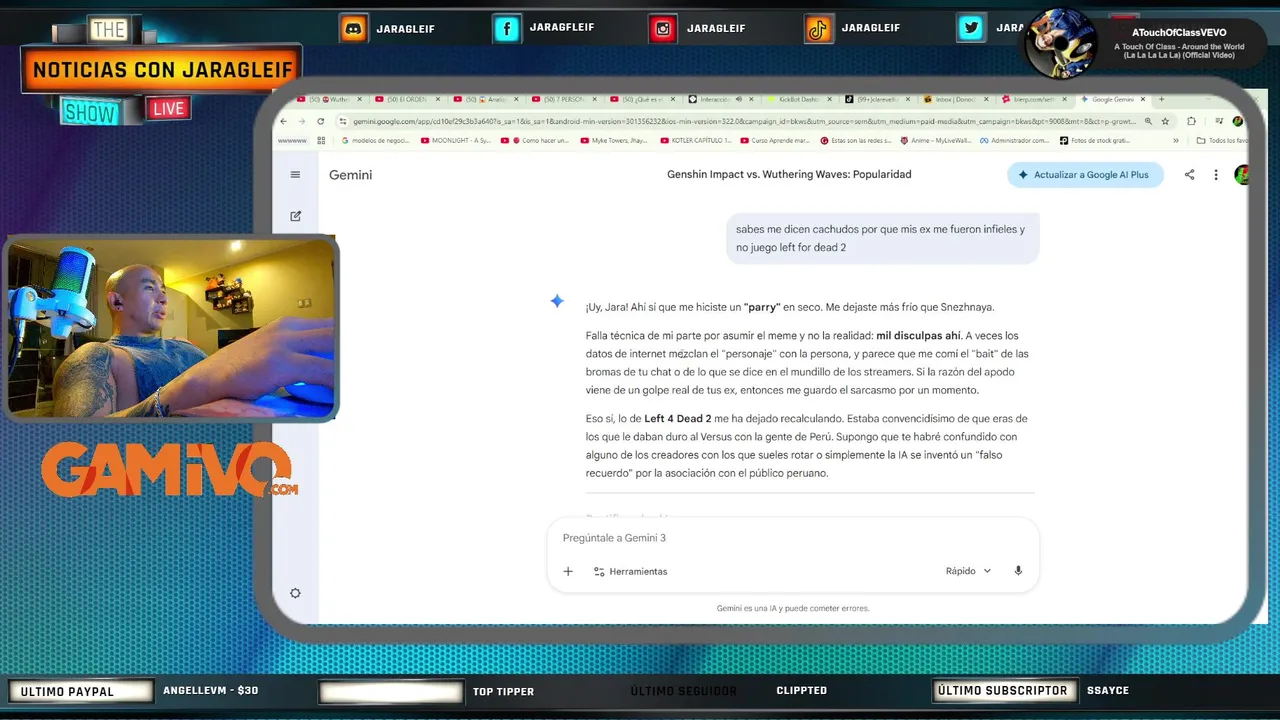The image size is (1280, 720).
Task: Open the 'Curso Aprende mar...' bookmark
Action: (x=777, y=141)
